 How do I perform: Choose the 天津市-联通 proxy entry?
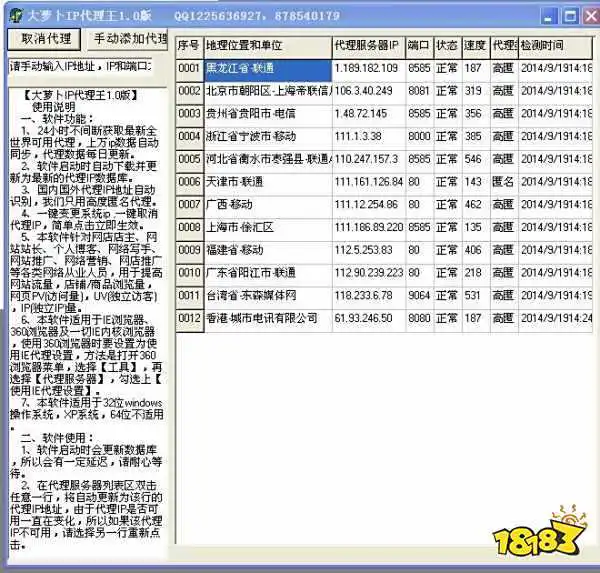coord(266,181)
